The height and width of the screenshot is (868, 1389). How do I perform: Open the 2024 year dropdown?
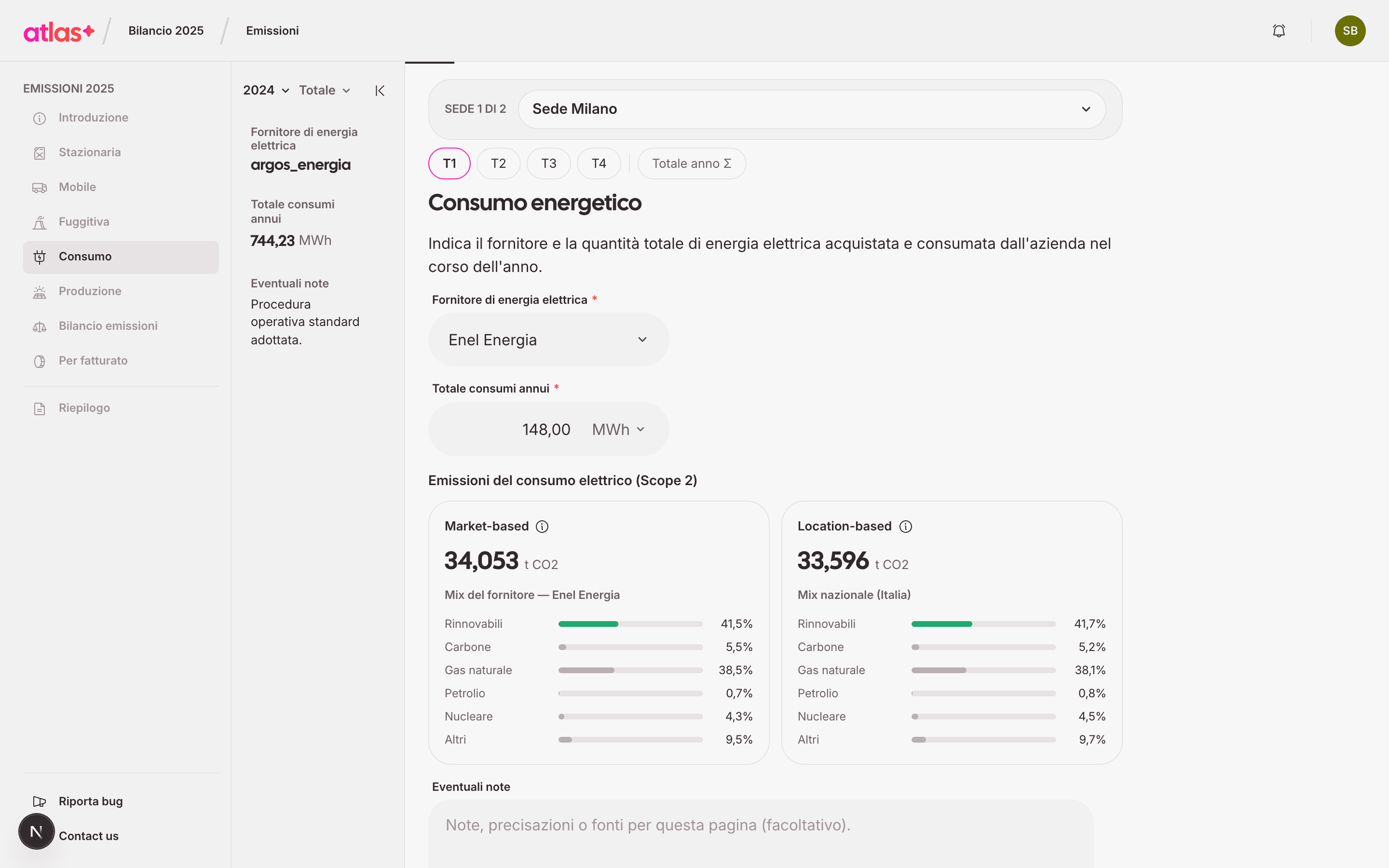pyautogui.click(x=266, y=90)
